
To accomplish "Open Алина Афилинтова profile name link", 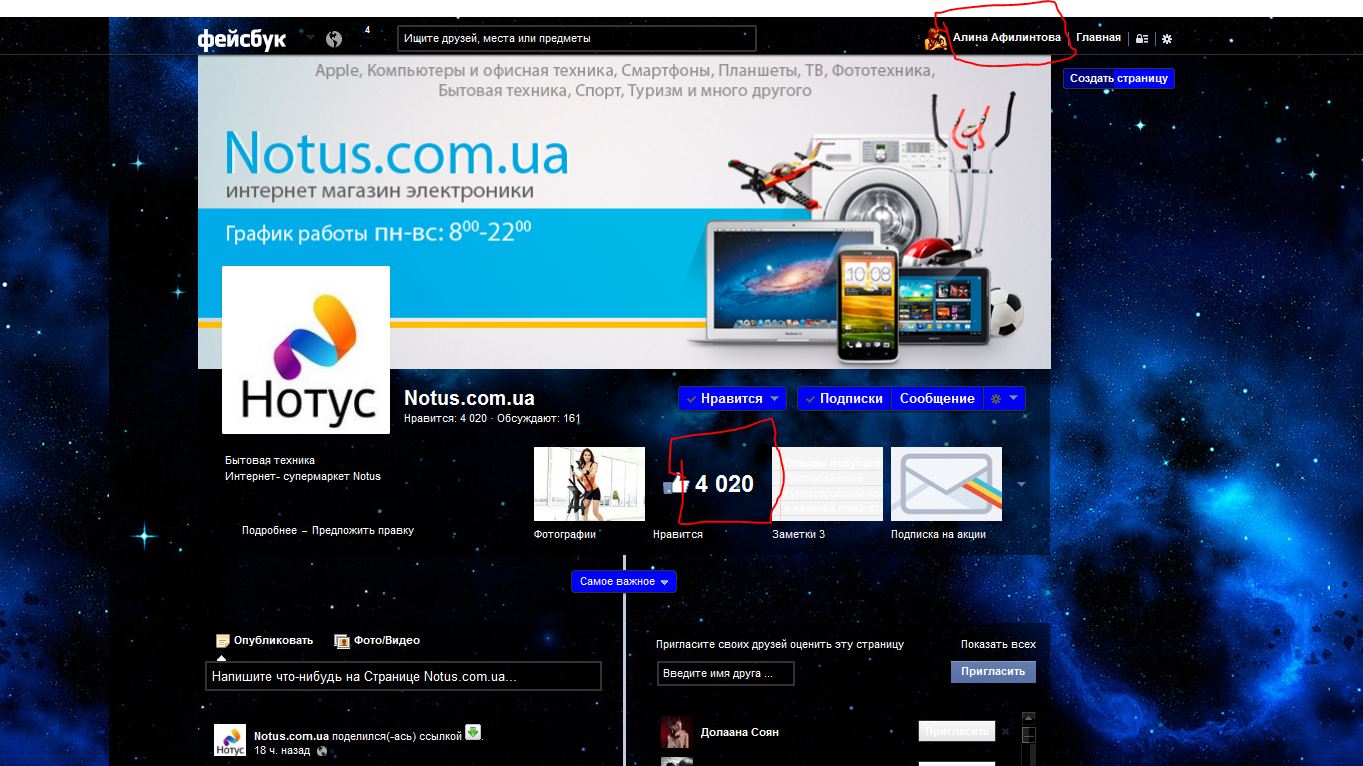I will 1007,38.
